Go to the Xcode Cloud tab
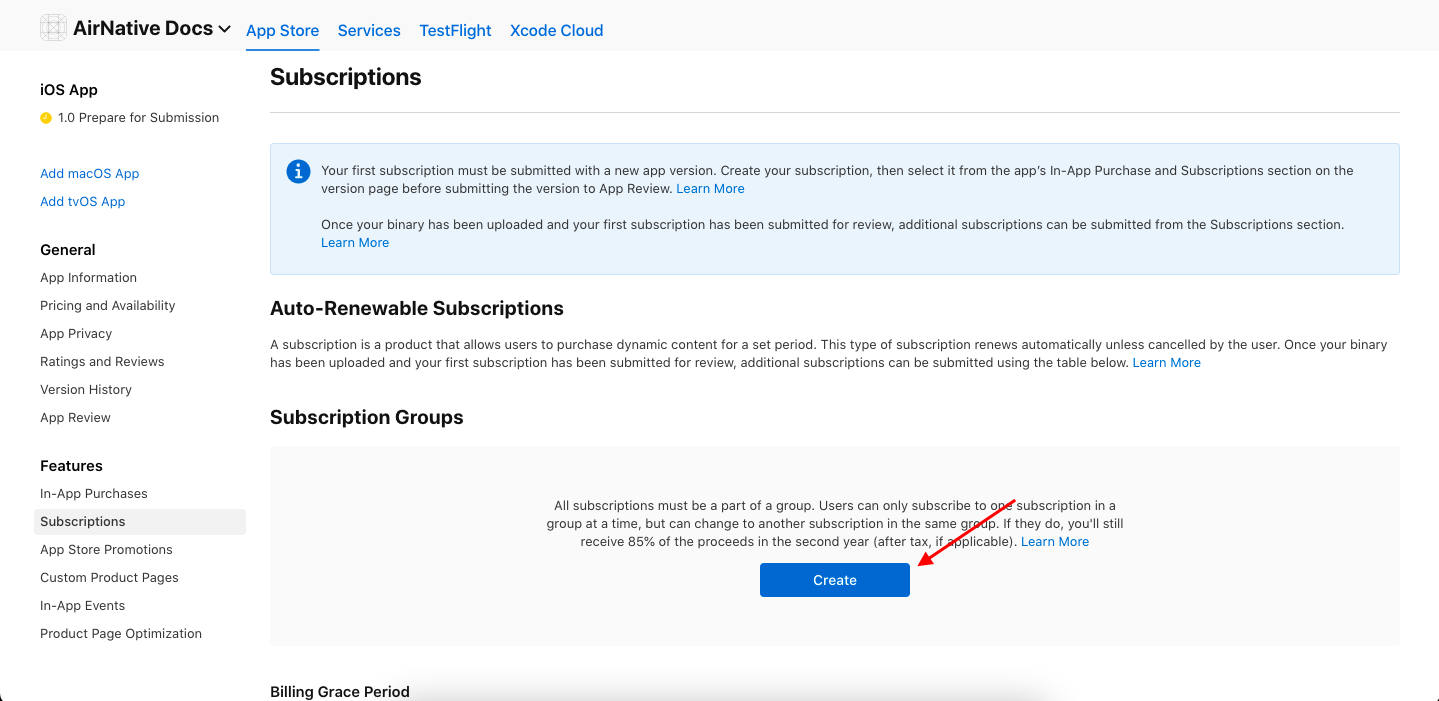This screenshot has width=1439, height=701. pos(556,31)
